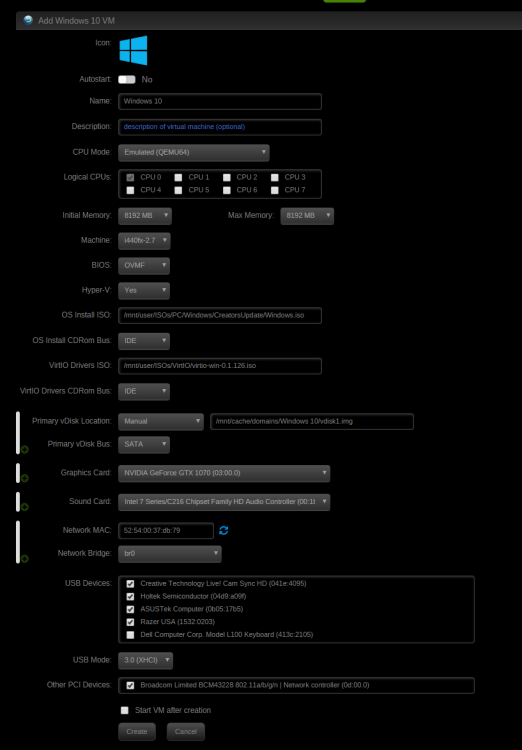The width and height of the screenshot is (522, 750).
Task: Toggle the CPU 0 checkbox
Action: [130, 177]
